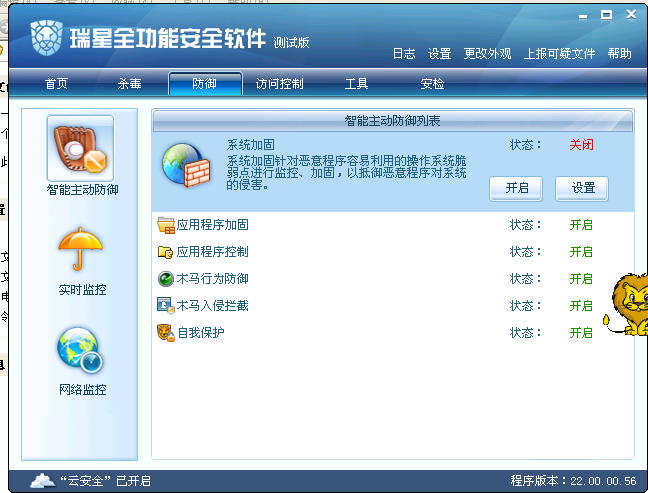The image size is (648, 493).
Task: Click the 应用程序加固 folder icon
Action: point(166,225)
